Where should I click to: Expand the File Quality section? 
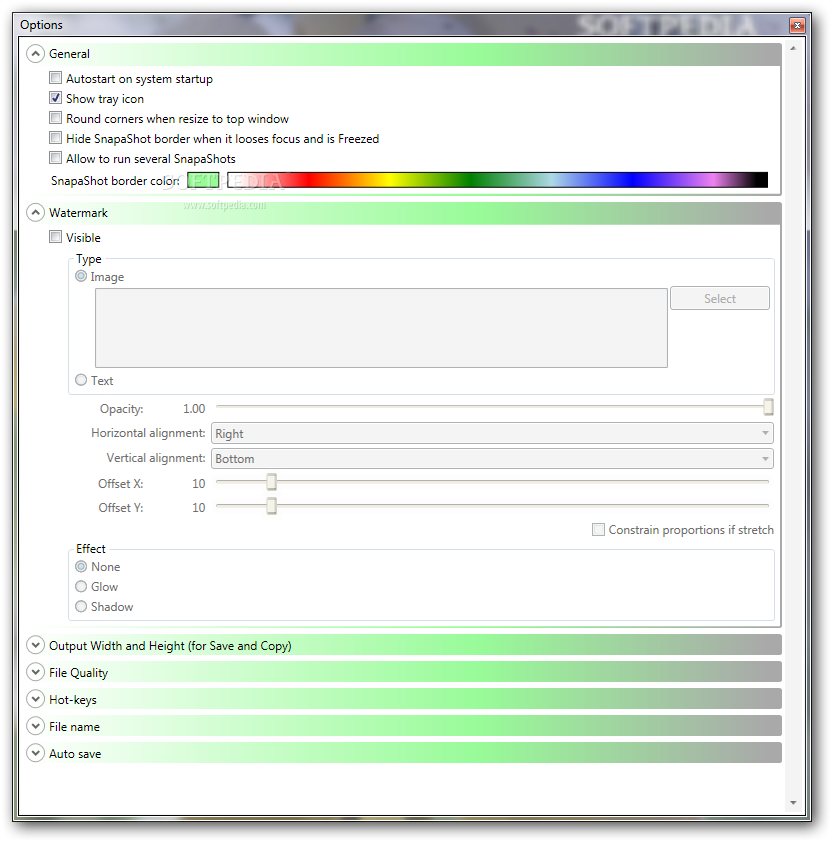tap(35, 672)
